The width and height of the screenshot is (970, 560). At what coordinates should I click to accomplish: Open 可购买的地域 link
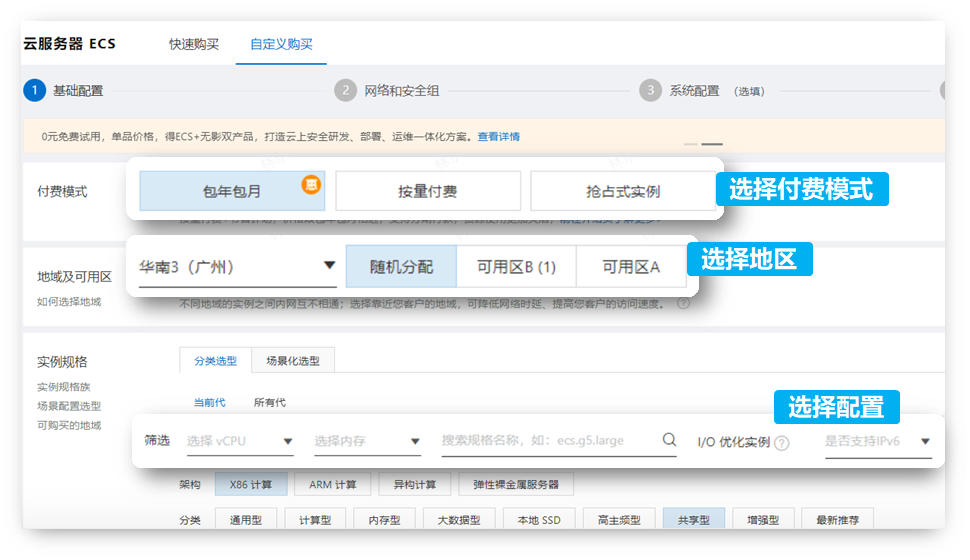tap(69, 426)
